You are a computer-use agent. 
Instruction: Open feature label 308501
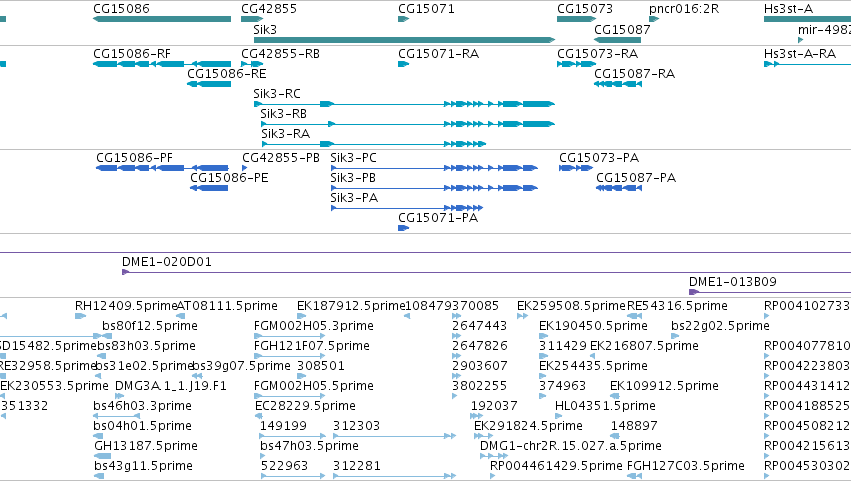pos(321,366)
